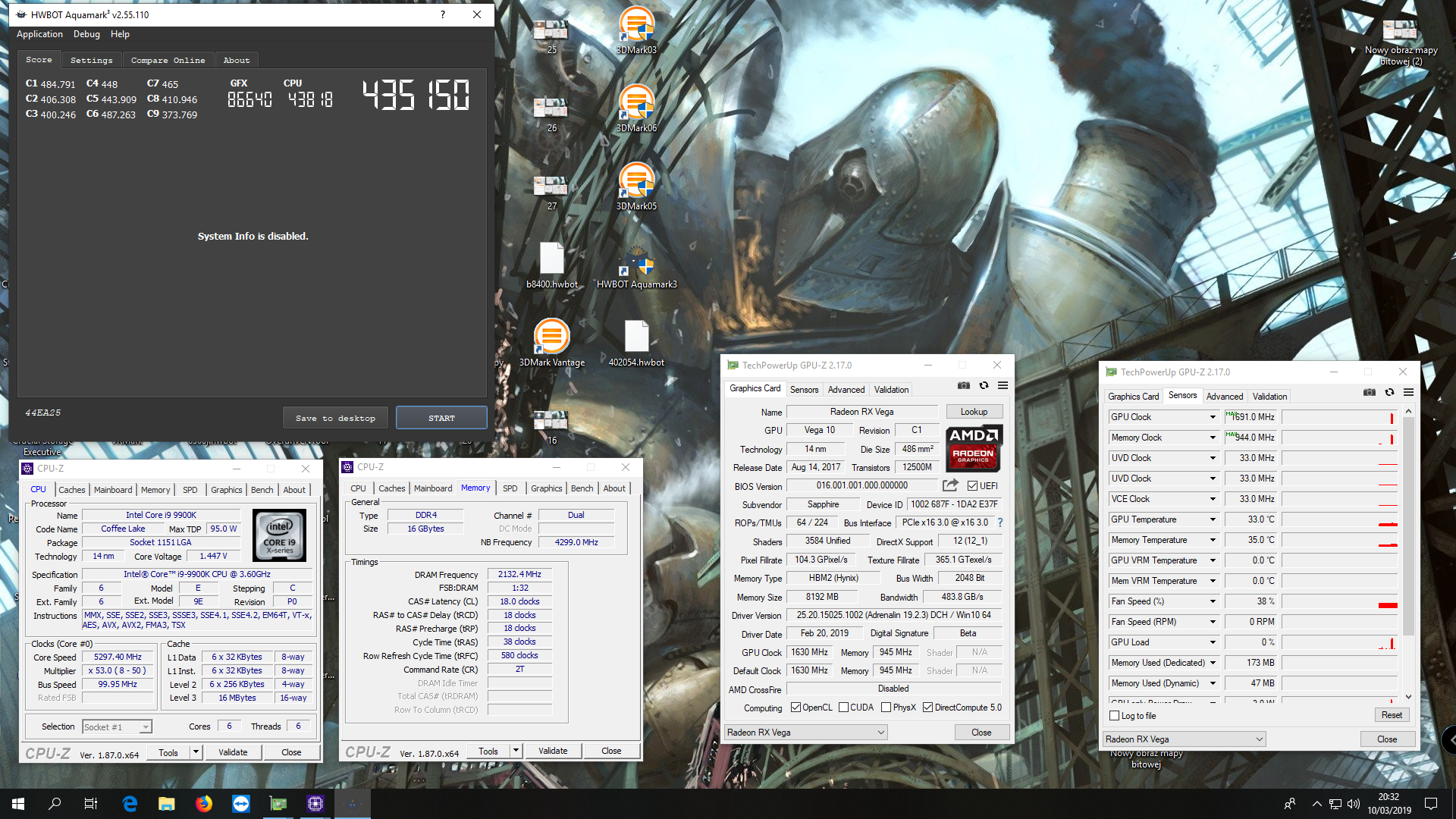
Task: Toggle OpenCL checkbox in GPU-Z
Action: [795, 708]
